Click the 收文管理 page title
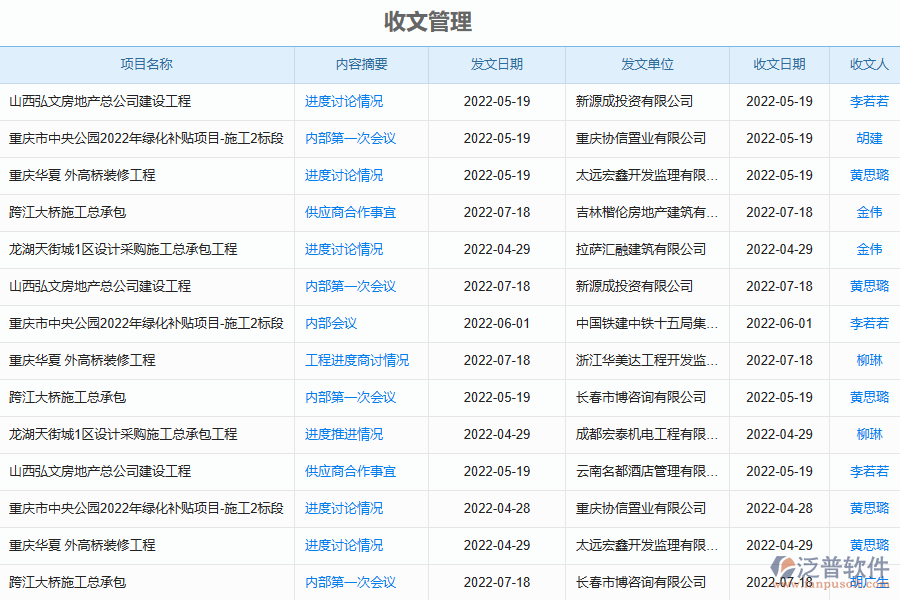 tap(428, 22)
